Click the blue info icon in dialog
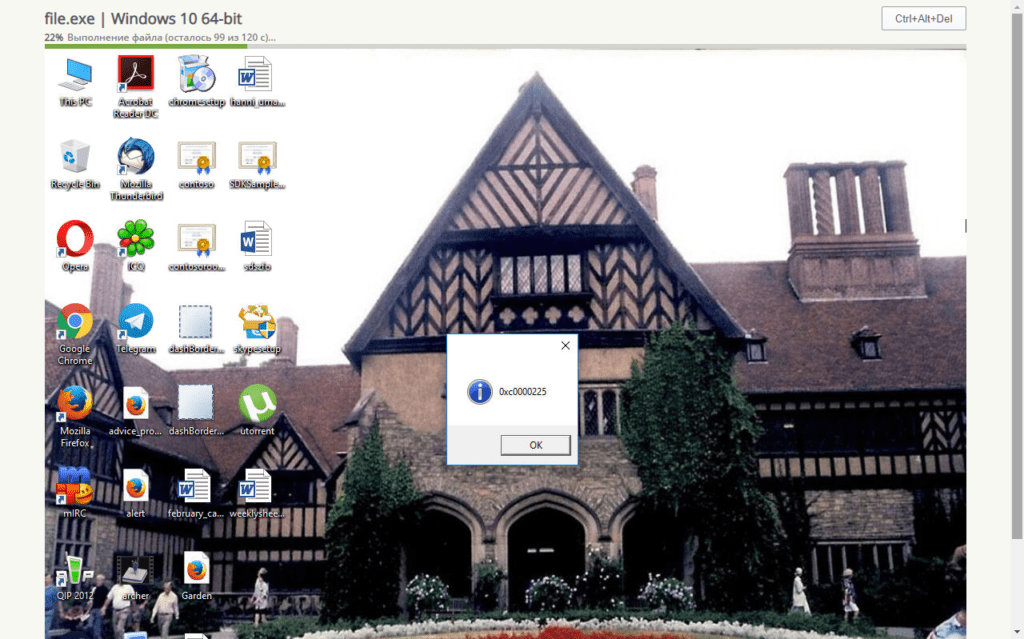 click(x=480, y=391)
